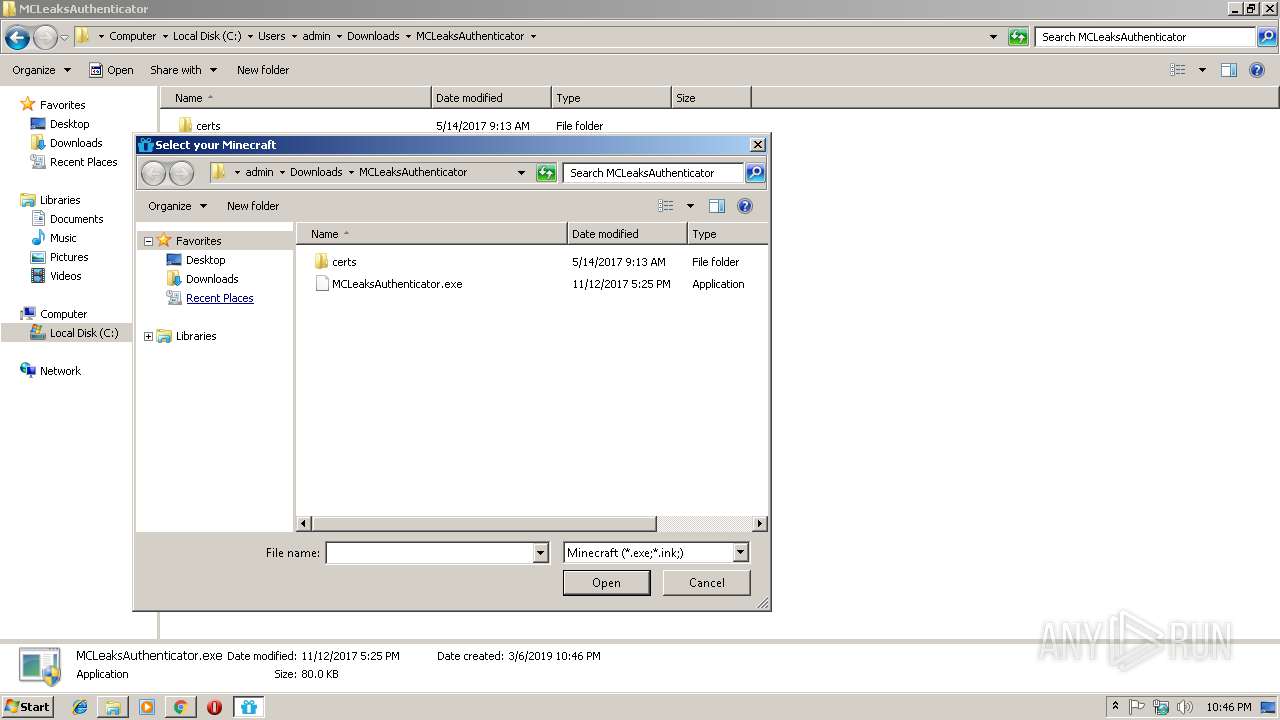Show hidden system tray icons
Screen dimensions: 1280x720
click(x=1115, y=707)
